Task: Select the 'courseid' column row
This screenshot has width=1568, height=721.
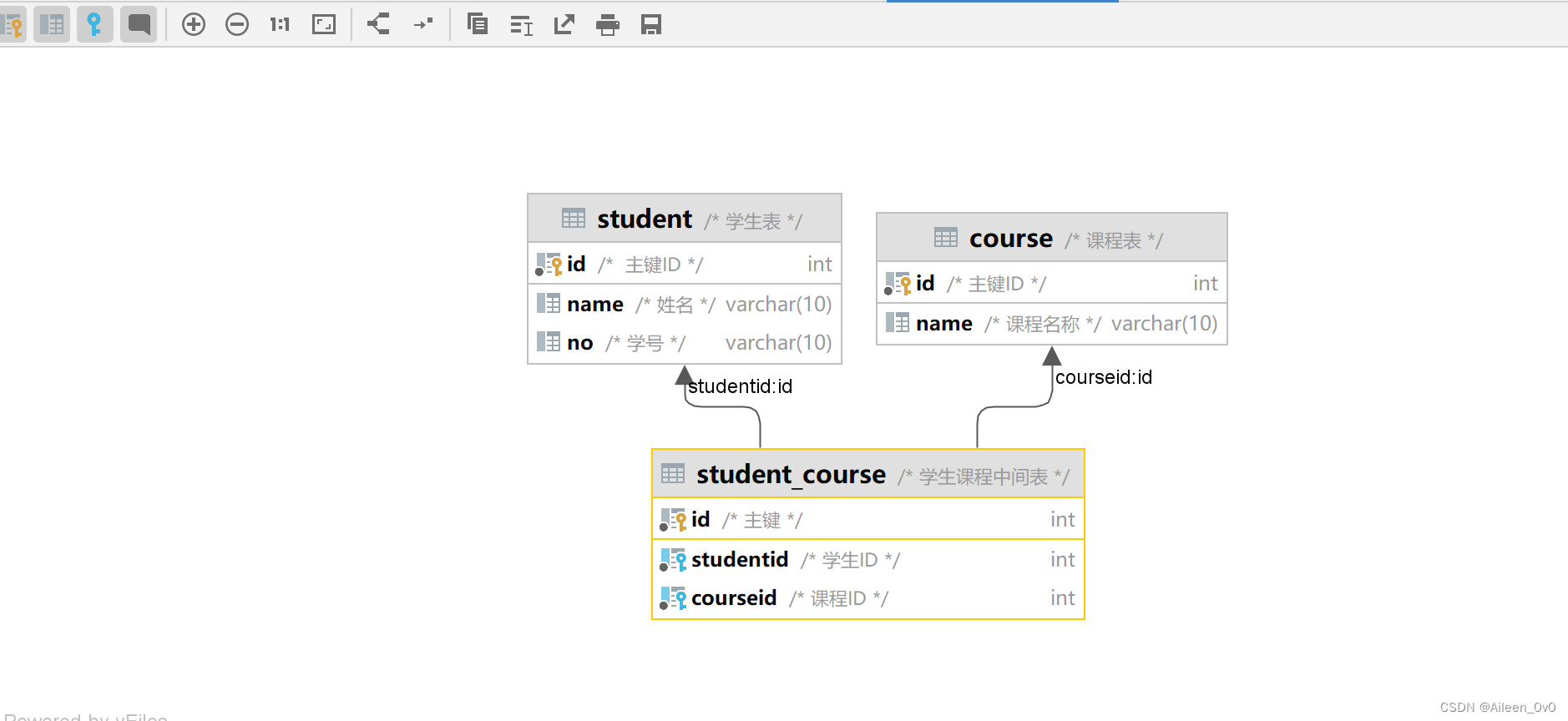Action: 868,598
